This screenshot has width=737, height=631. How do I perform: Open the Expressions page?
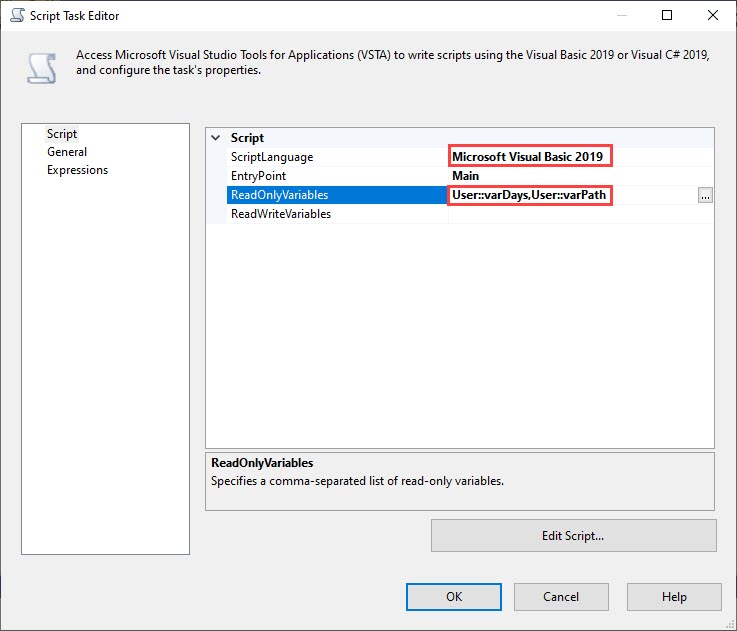pos(77,170)
